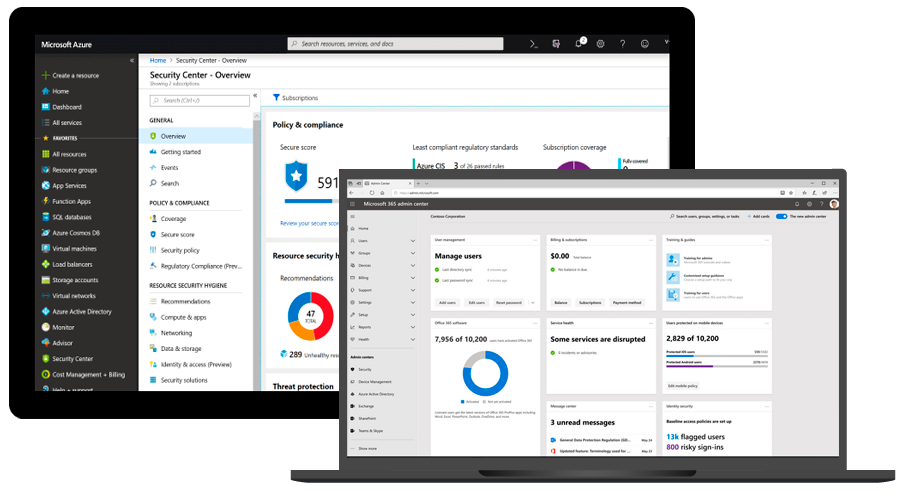Screen dimensions: 902x495
Task: Open Azure notifications bell
Action: [x=579, y=44]
